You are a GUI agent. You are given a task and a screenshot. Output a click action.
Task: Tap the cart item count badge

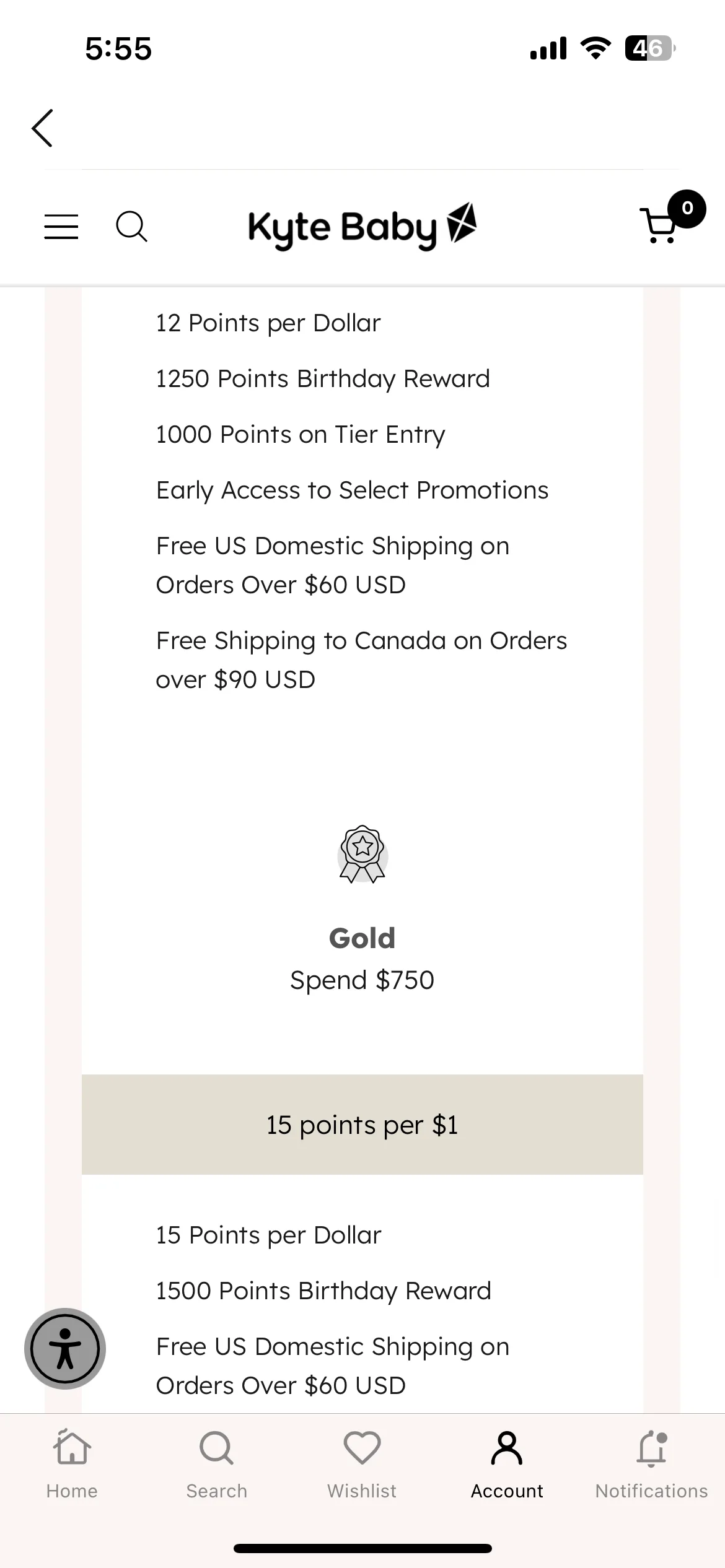[x=687, y=209]
